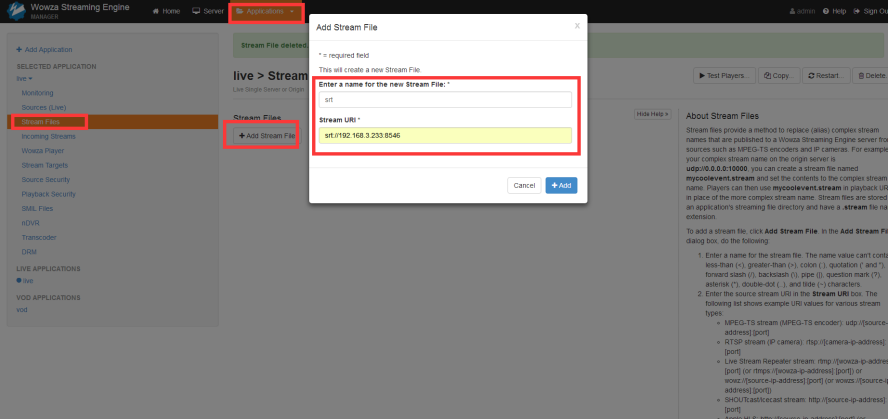Click the play icon on Test Players
Screen dimensions: 888x419
[x=702, y=75]
